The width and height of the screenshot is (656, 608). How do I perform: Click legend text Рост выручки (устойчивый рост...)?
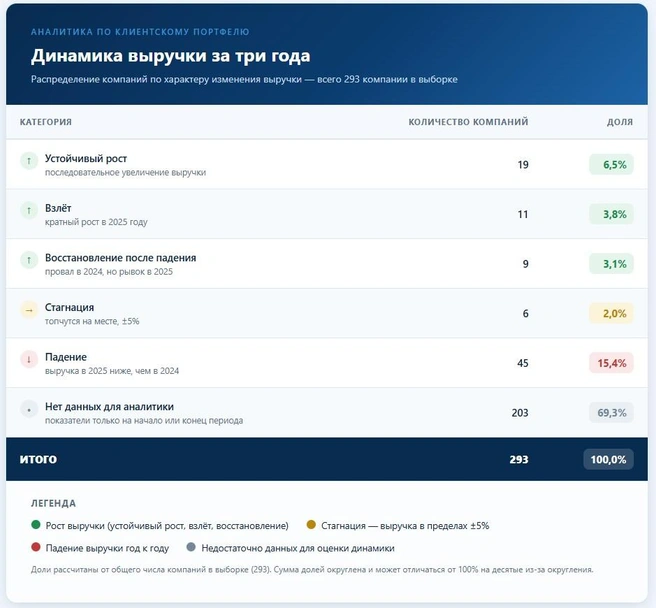[167, 526]
